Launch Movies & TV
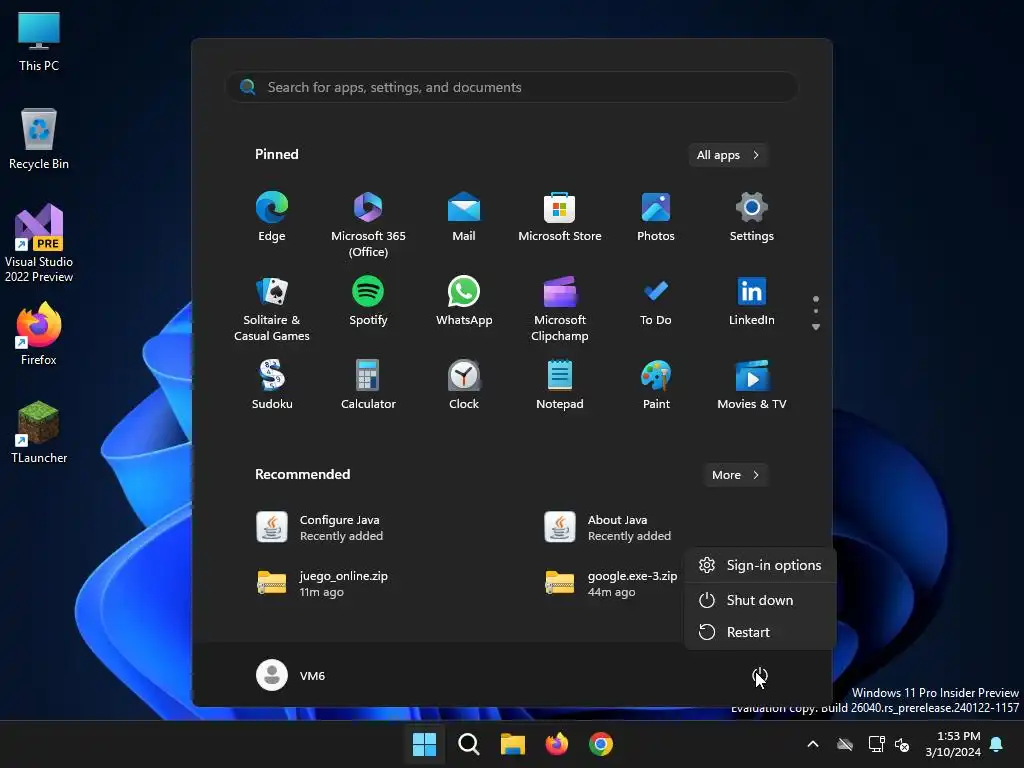The height and width of the screenshot is (768, 1024). (x=752, y=385)
